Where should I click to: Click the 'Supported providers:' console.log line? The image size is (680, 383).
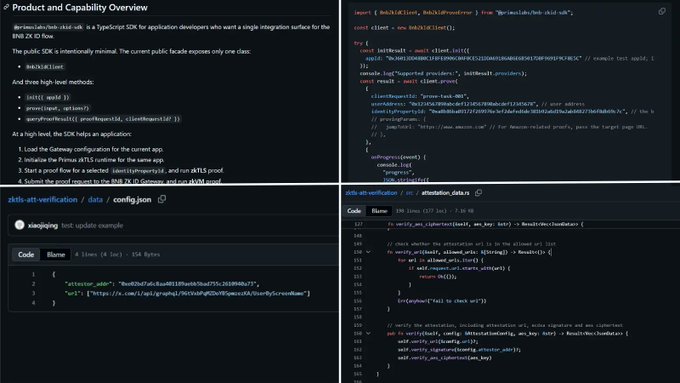coord(443,73)
